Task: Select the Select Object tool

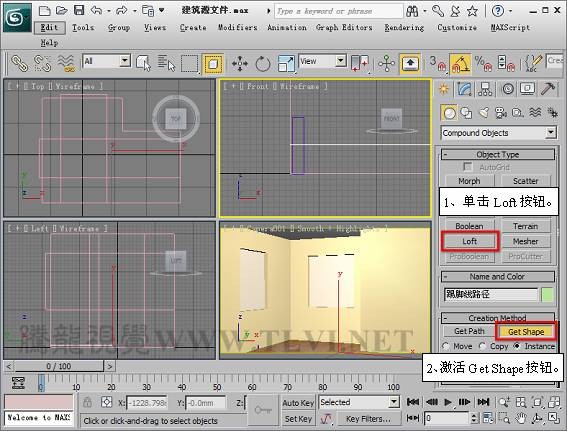Action: 144,63
